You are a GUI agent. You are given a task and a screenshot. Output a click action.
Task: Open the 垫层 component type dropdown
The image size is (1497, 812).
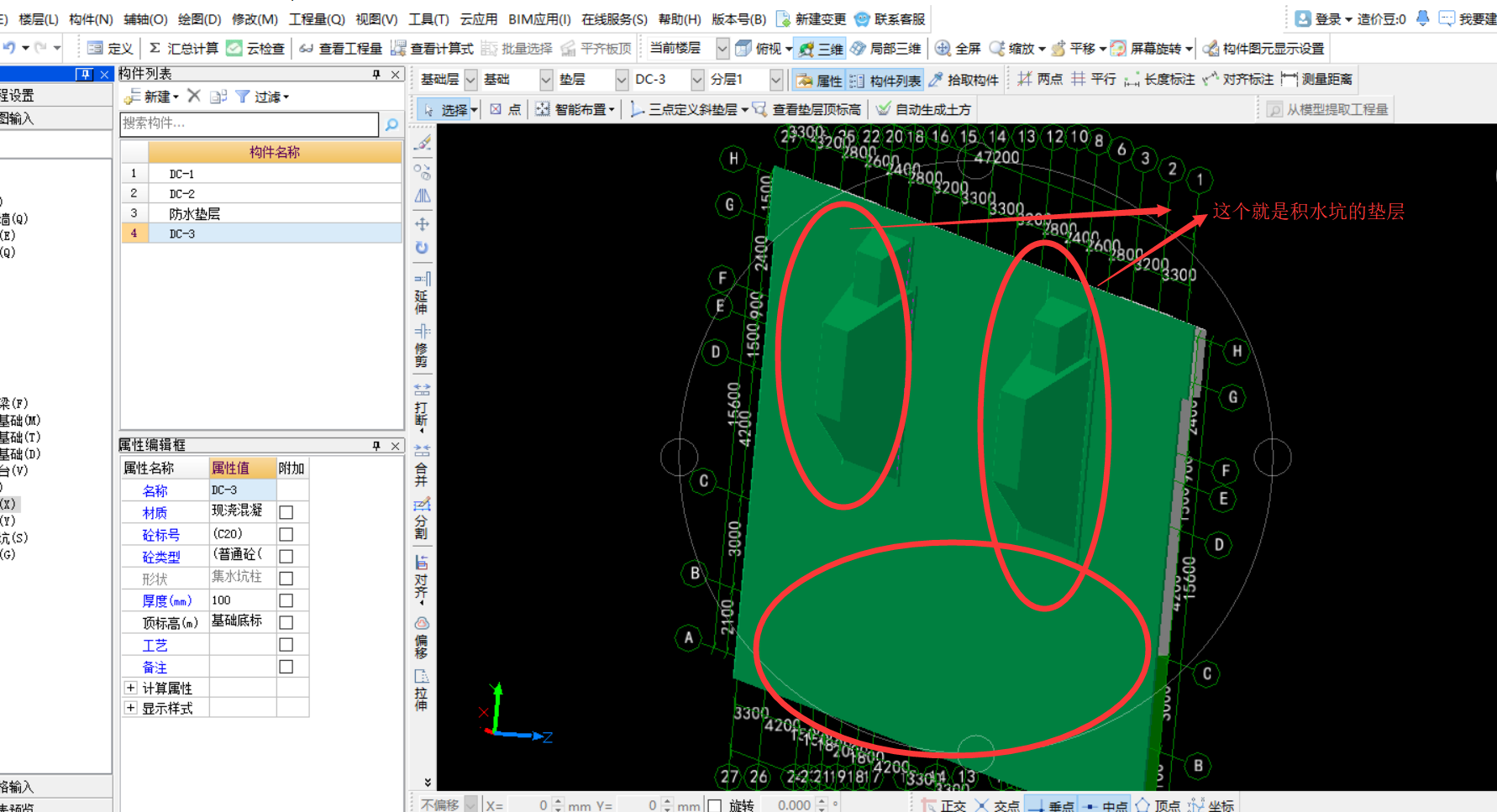tap(622, 80)
